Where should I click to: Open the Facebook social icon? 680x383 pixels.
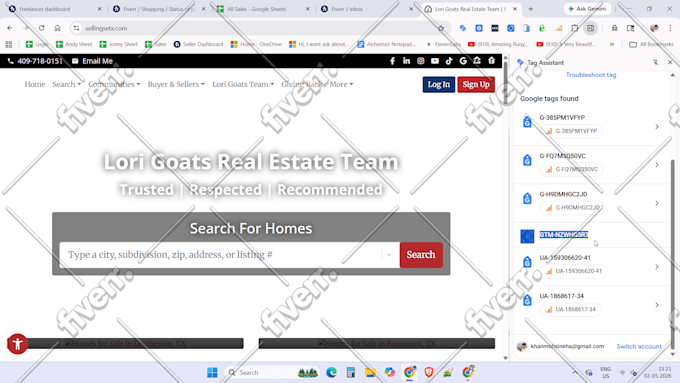click(392, 61)
